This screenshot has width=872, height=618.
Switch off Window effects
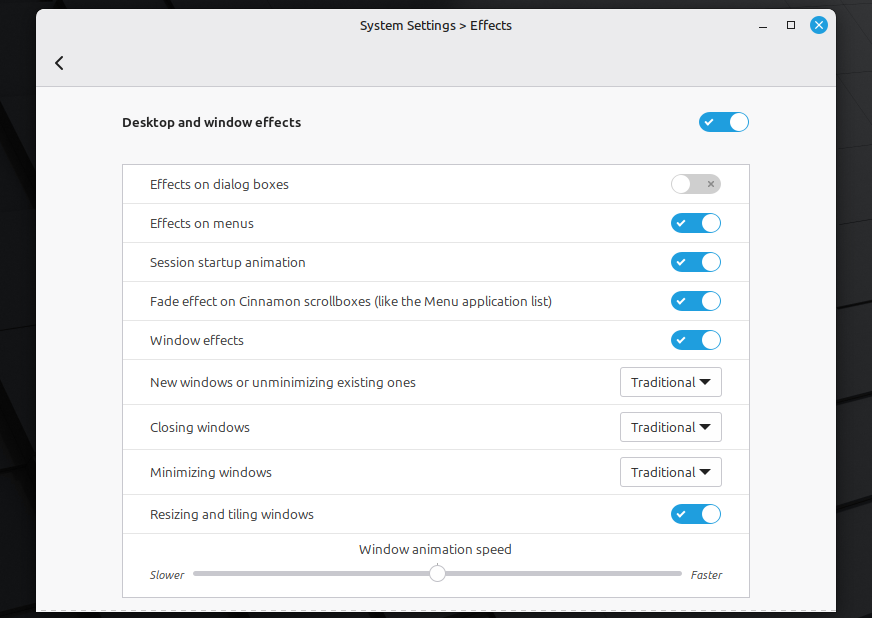pos(695,340)
